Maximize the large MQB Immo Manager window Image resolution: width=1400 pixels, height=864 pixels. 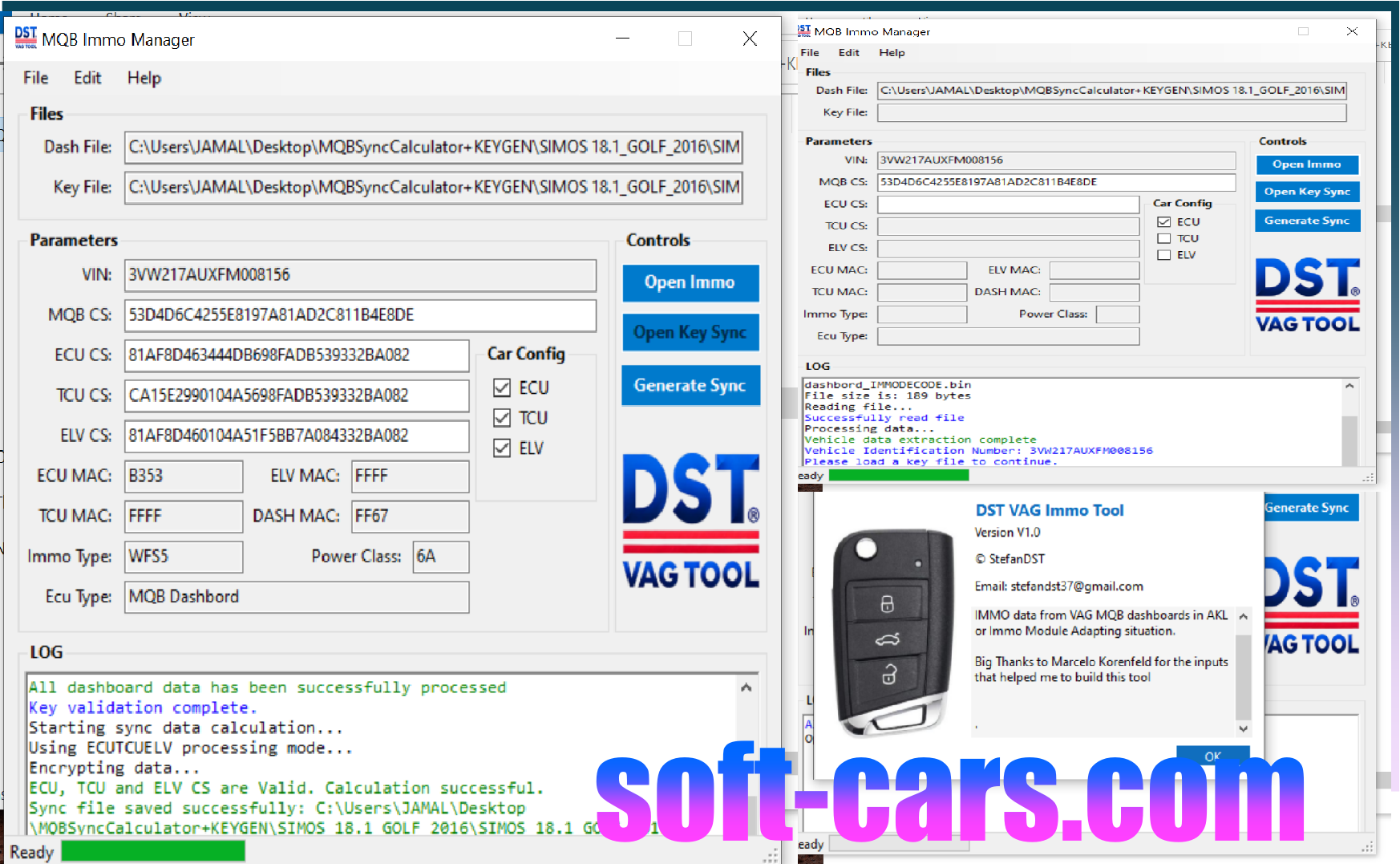[x=685, y=39]
